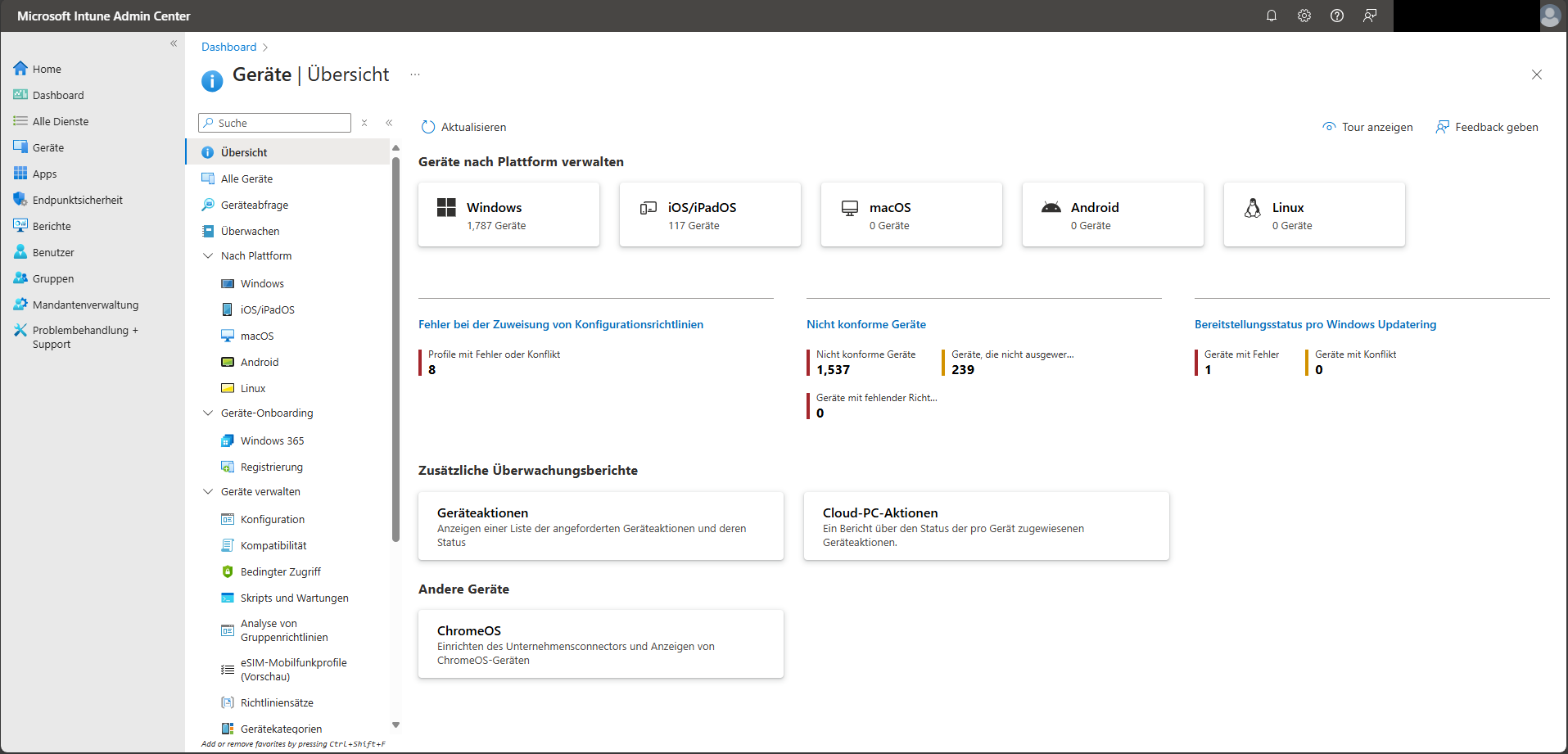Open Fehler bei der Zuweisung von Konfigurationsrichtlinien link
This screenshot has width=1568, height=754.
coord(561,324)
